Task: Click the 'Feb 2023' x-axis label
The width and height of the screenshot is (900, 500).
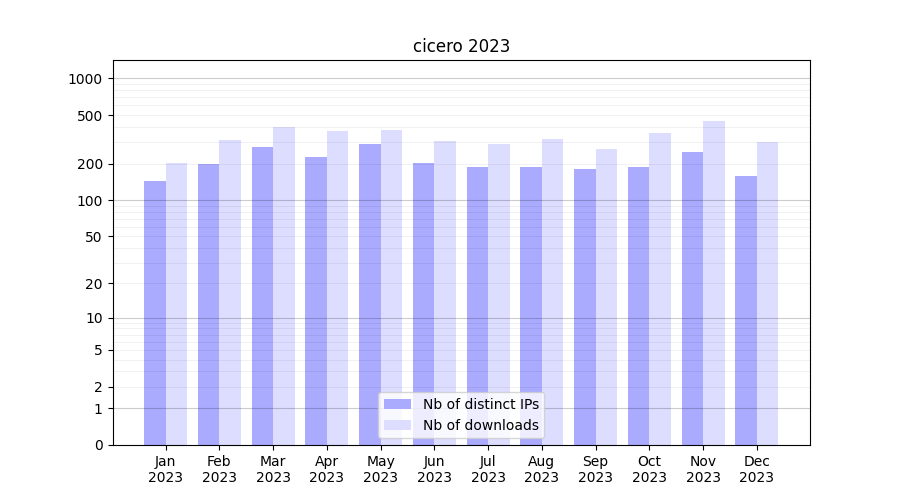Action: [x=219, y=469]
